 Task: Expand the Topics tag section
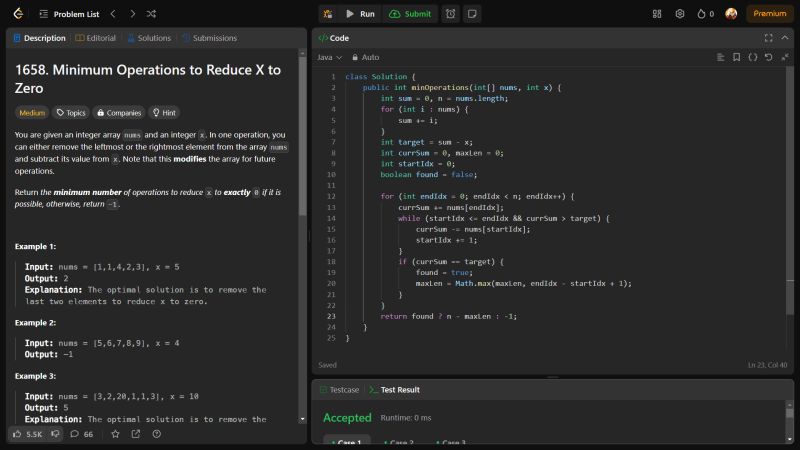71,113
